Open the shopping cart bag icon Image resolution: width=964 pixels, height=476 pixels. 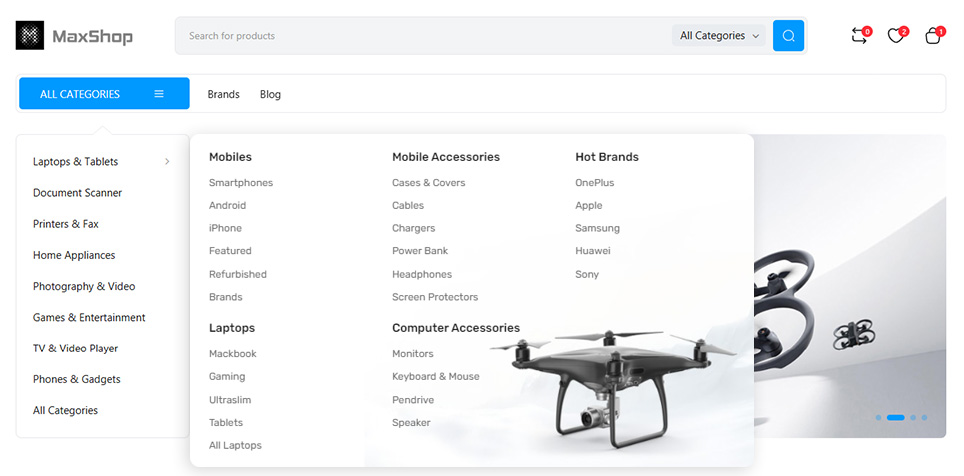coord(933,36)
